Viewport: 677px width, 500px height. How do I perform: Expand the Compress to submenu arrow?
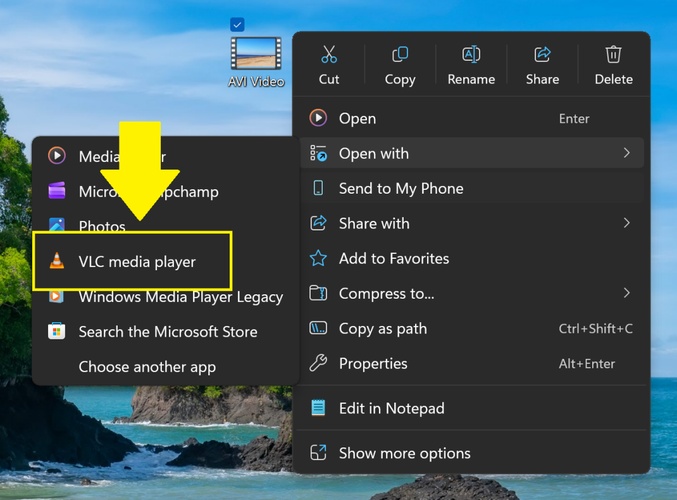[x=626, y=293]
